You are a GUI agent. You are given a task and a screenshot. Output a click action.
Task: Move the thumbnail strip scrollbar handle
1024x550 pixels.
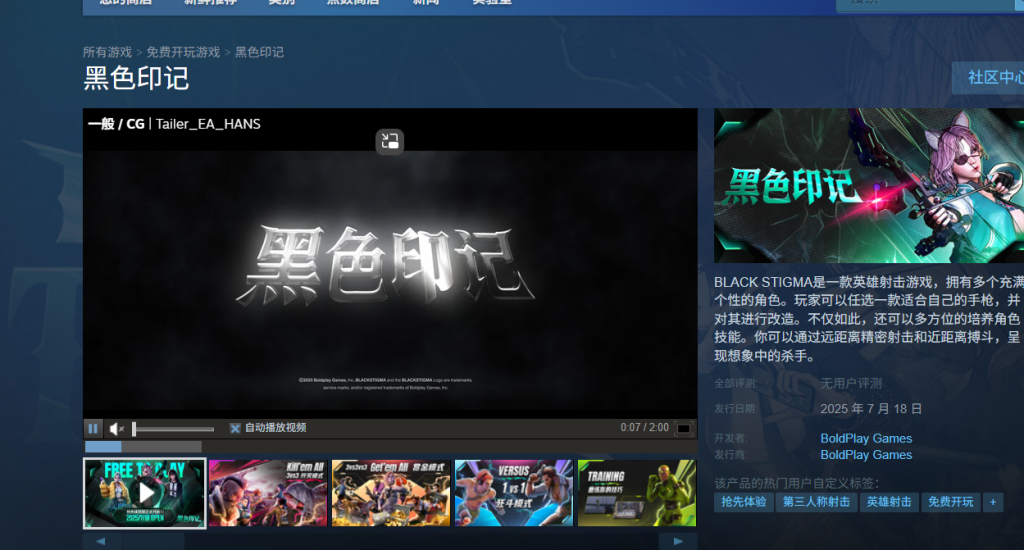click(153, 542)
